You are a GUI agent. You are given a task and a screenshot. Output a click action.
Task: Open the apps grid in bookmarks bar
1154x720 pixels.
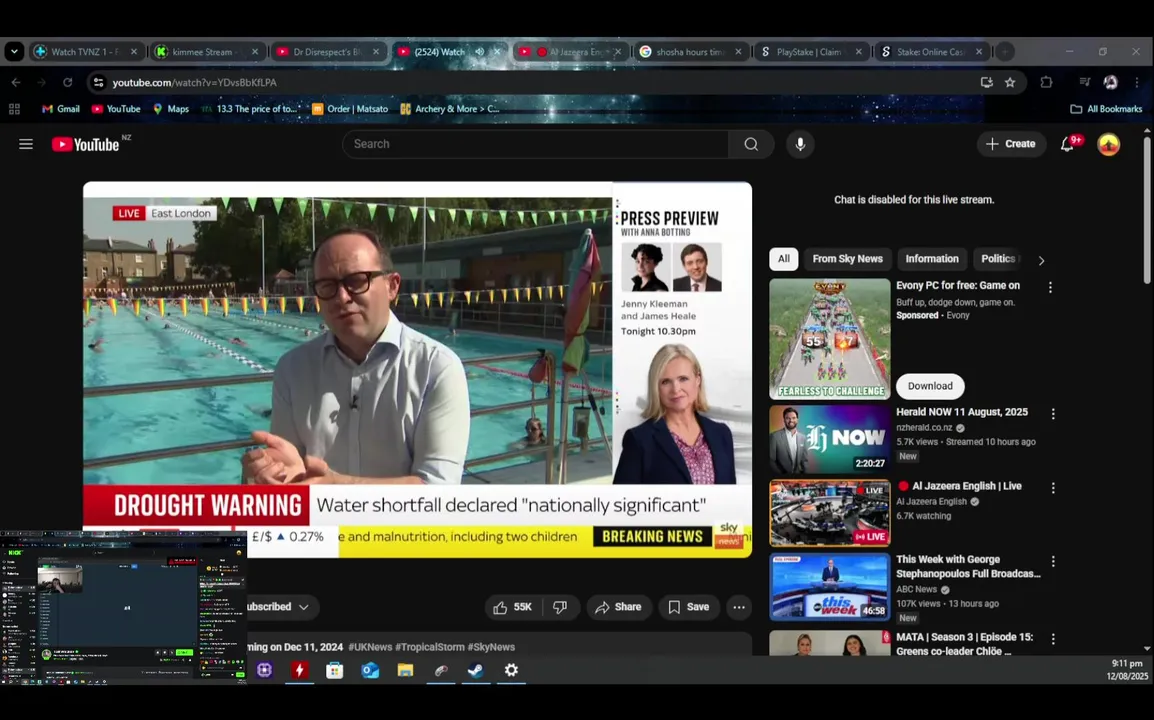click(14, 109)
